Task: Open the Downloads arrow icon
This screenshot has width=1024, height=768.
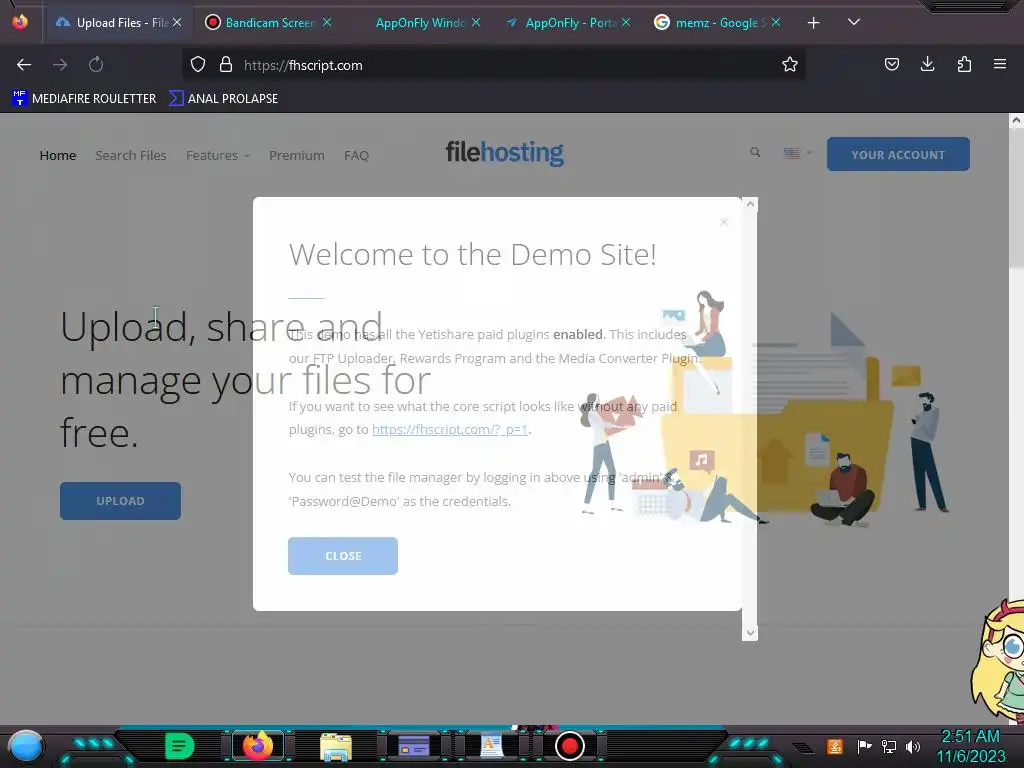Action: coord(927,64)
